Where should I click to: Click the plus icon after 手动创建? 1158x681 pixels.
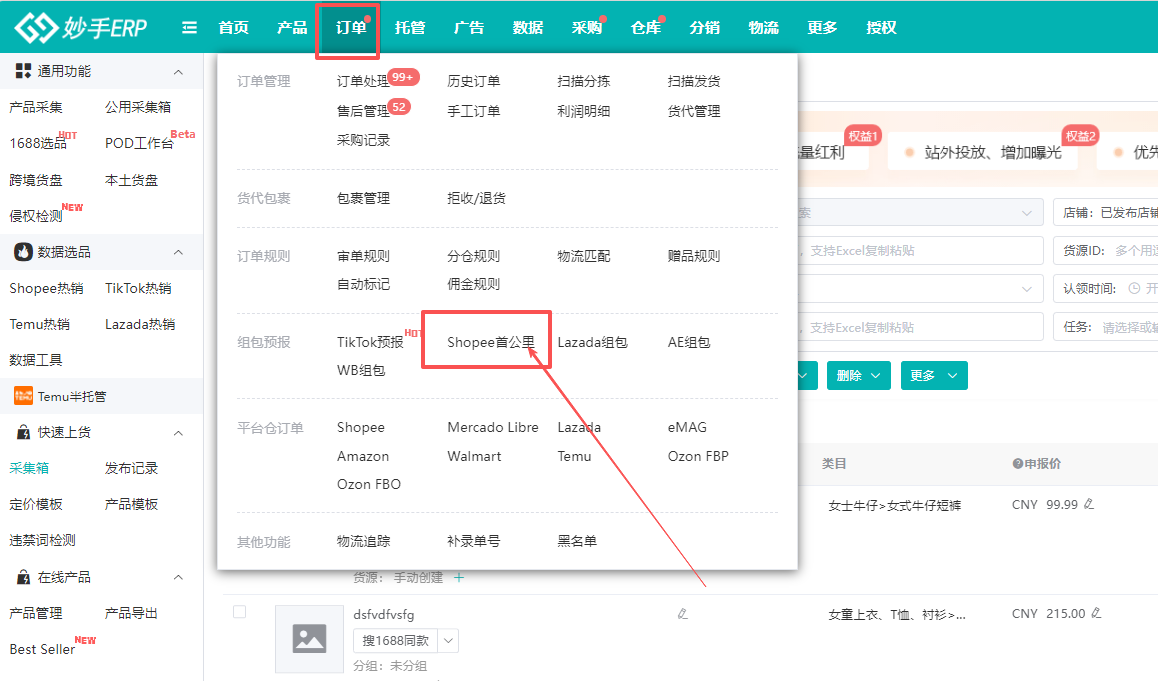[459, 578]
